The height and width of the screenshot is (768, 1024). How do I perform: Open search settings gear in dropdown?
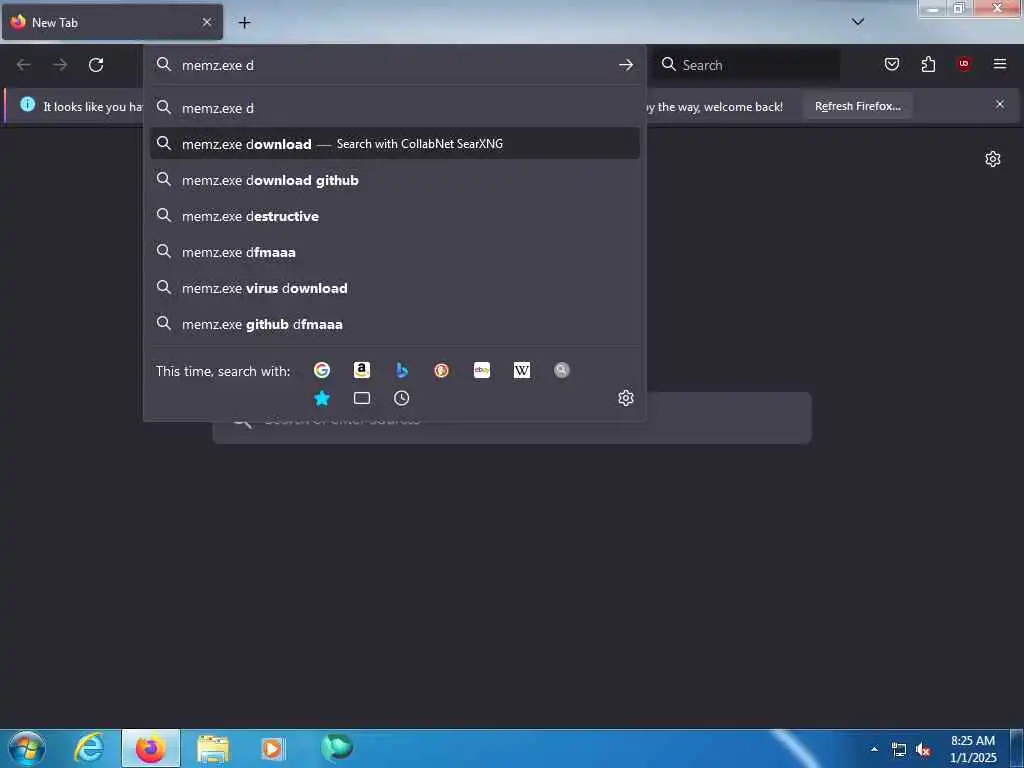click(626, 398)
